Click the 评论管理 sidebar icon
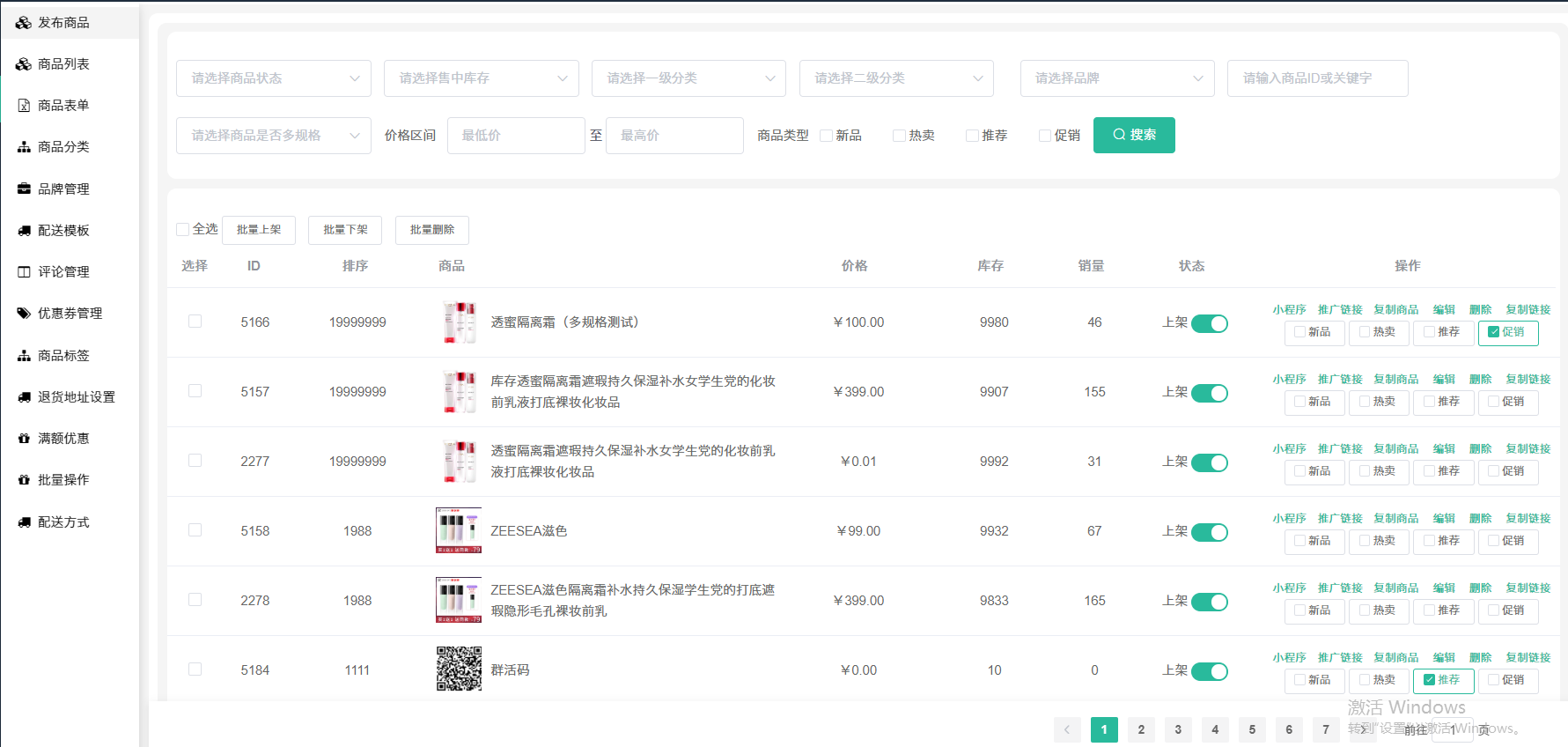1568x747 pixels. tap(24, 272)
